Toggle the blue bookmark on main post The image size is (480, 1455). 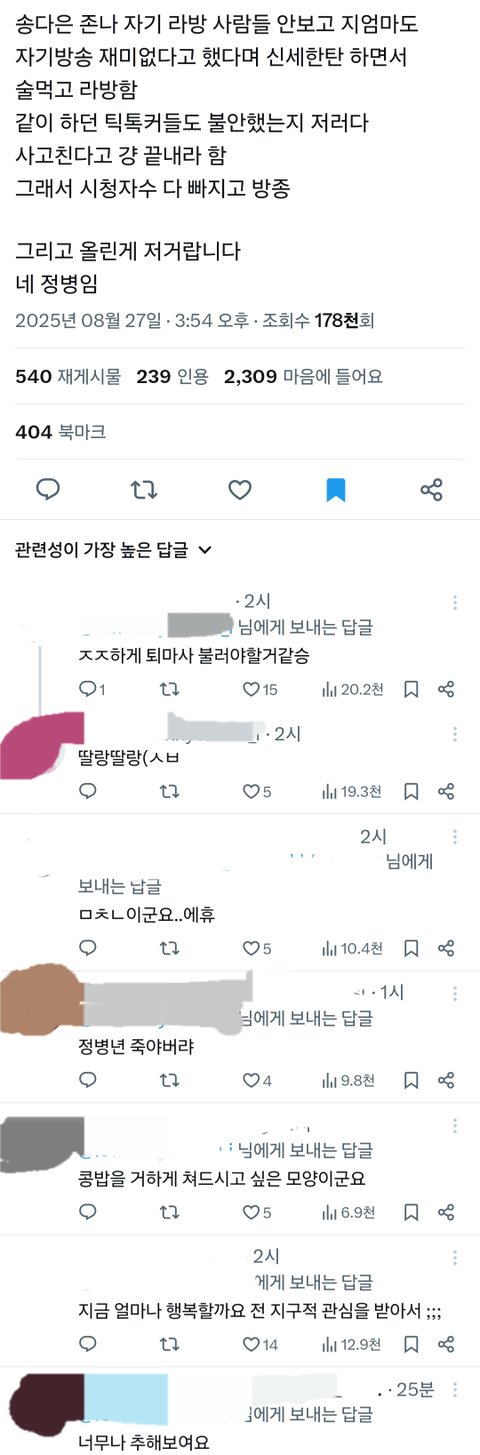pyautogui.click(x=336, y=489)
